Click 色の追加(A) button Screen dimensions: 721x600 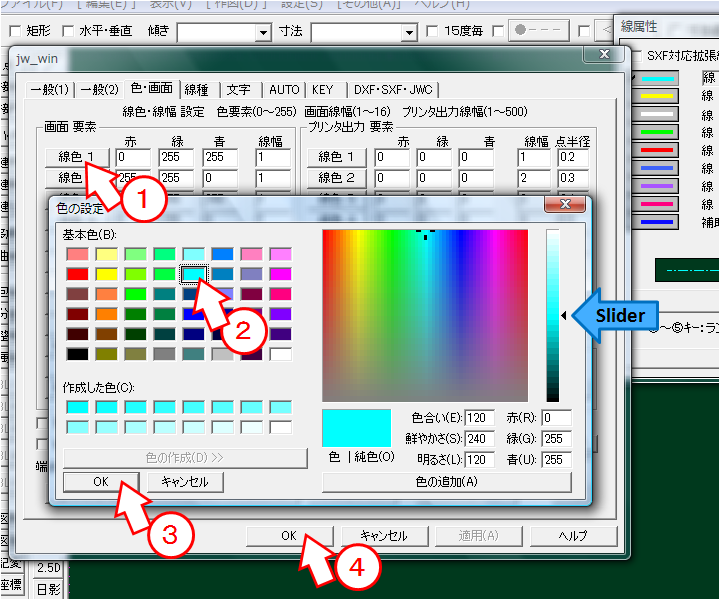pyautogui.click(x=446, y=482)
